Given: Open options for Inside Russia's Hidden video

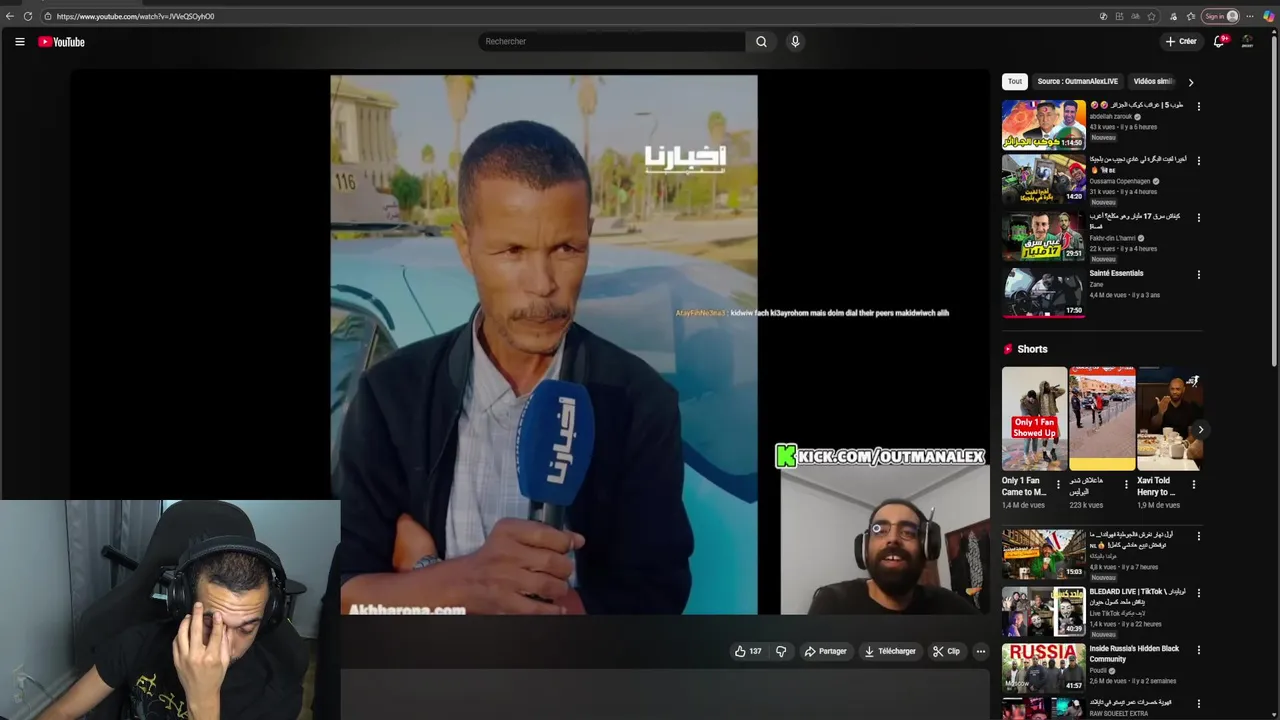Looking at the screenshot, I should click(1199, 650).
